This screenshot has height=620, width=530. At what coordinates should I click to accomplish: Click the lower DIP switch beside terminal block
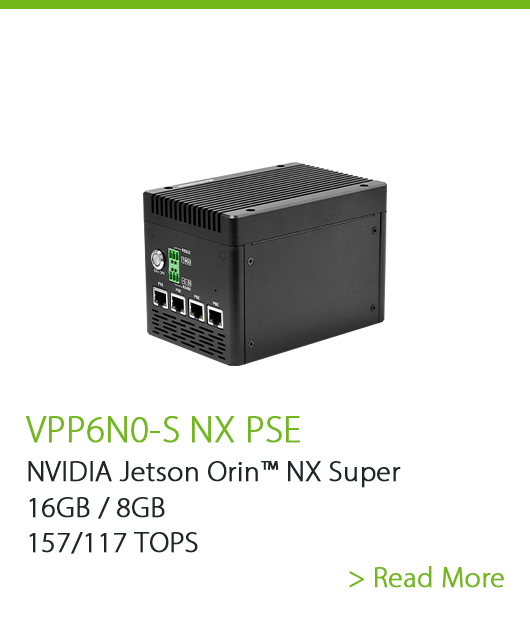187,282
